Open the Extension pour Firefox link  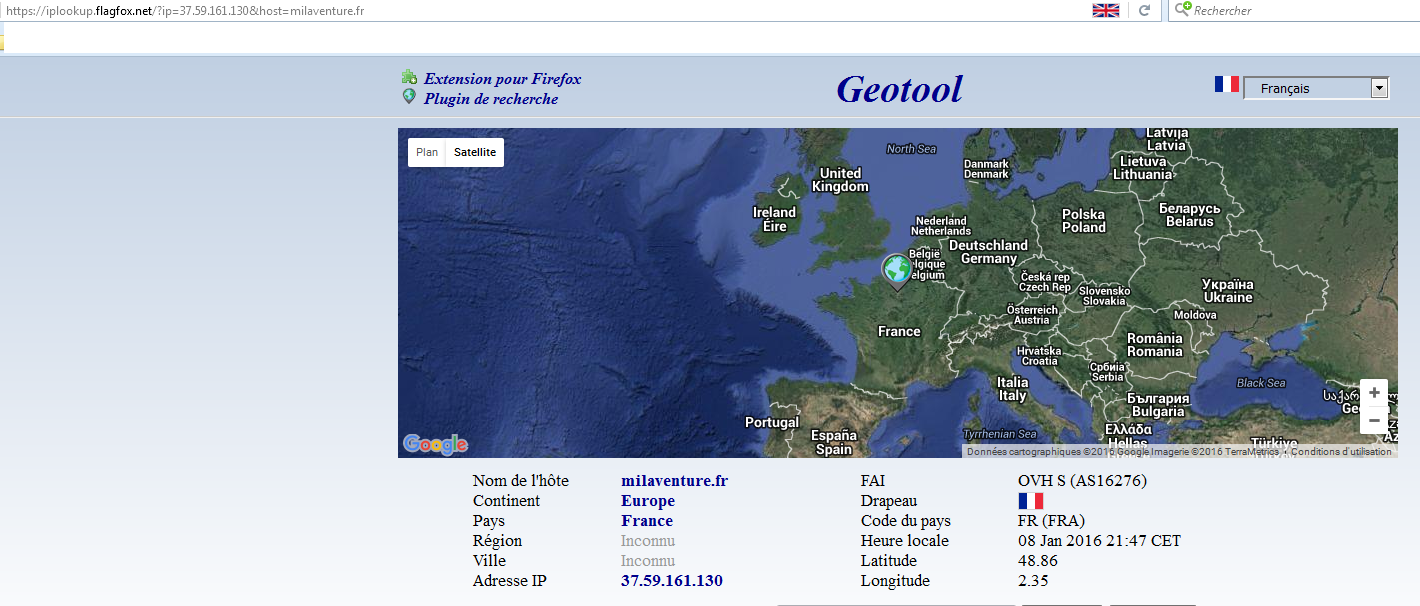(x=502, y=78)
